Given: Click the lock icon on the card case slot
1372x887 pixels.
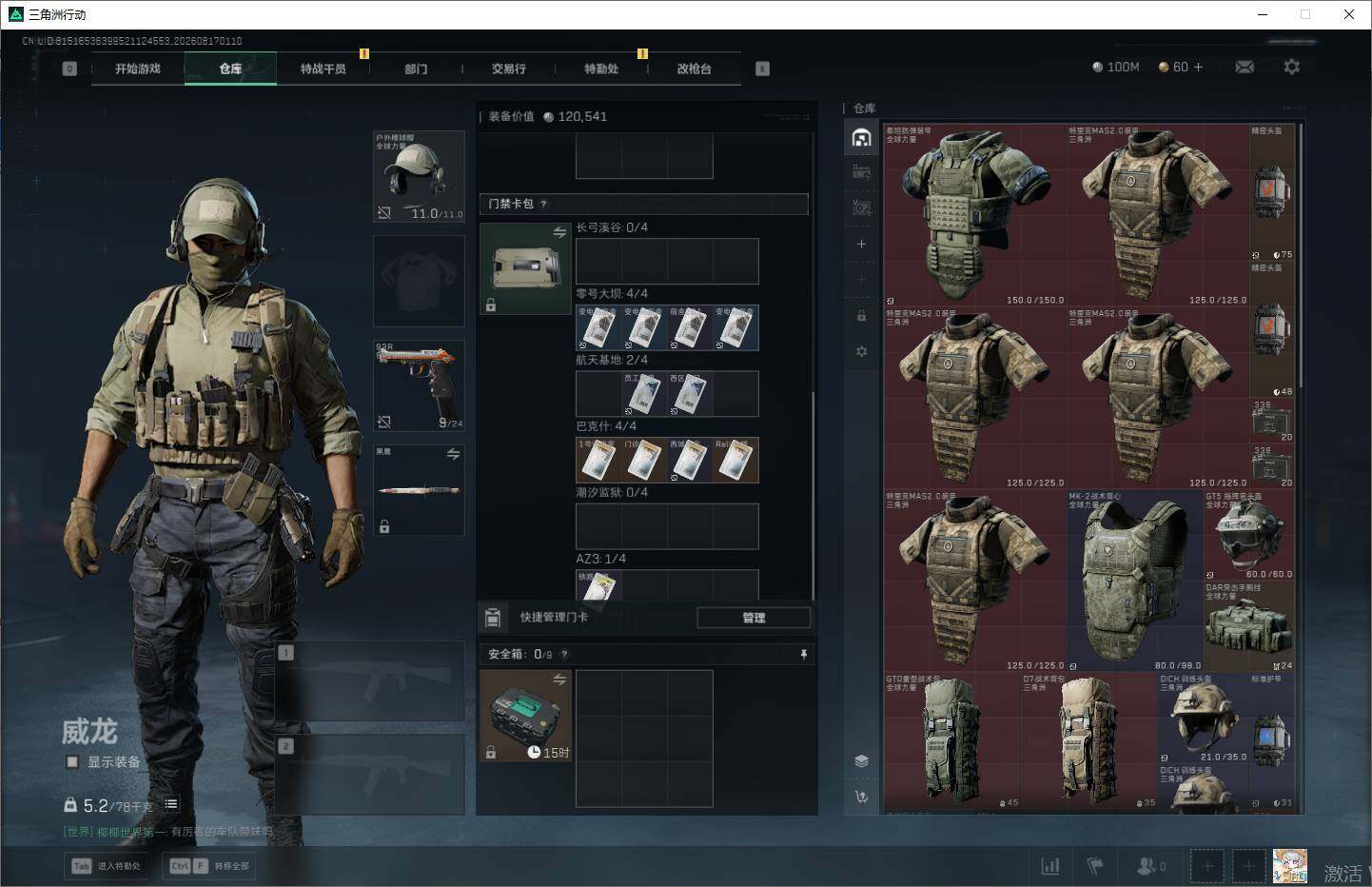Looking at the screenshot, I should 491,306.
